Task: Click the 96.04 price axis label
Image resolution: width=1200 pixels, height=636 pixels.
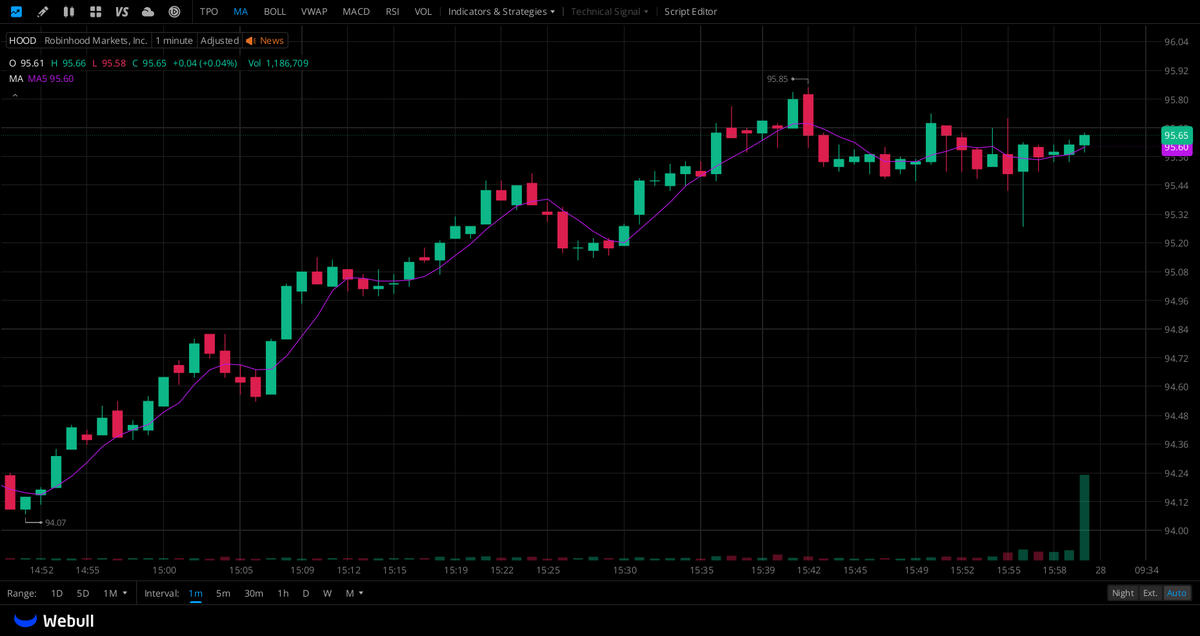Action: [x=1176, y=42]
